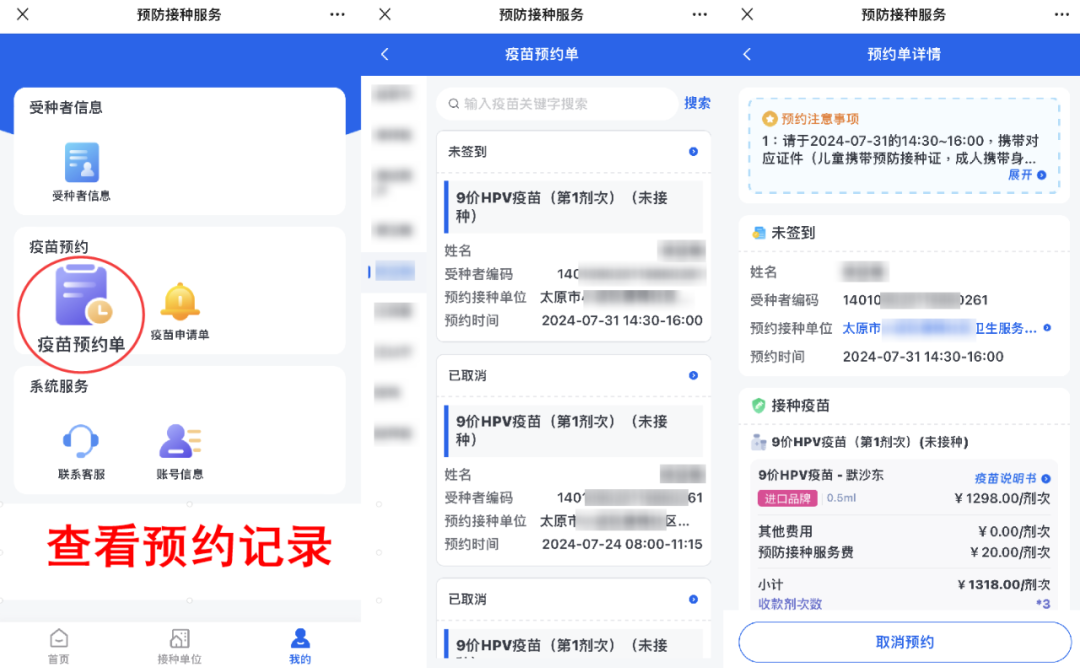Close the right 预防接种服务 panel

coord(747,14)
